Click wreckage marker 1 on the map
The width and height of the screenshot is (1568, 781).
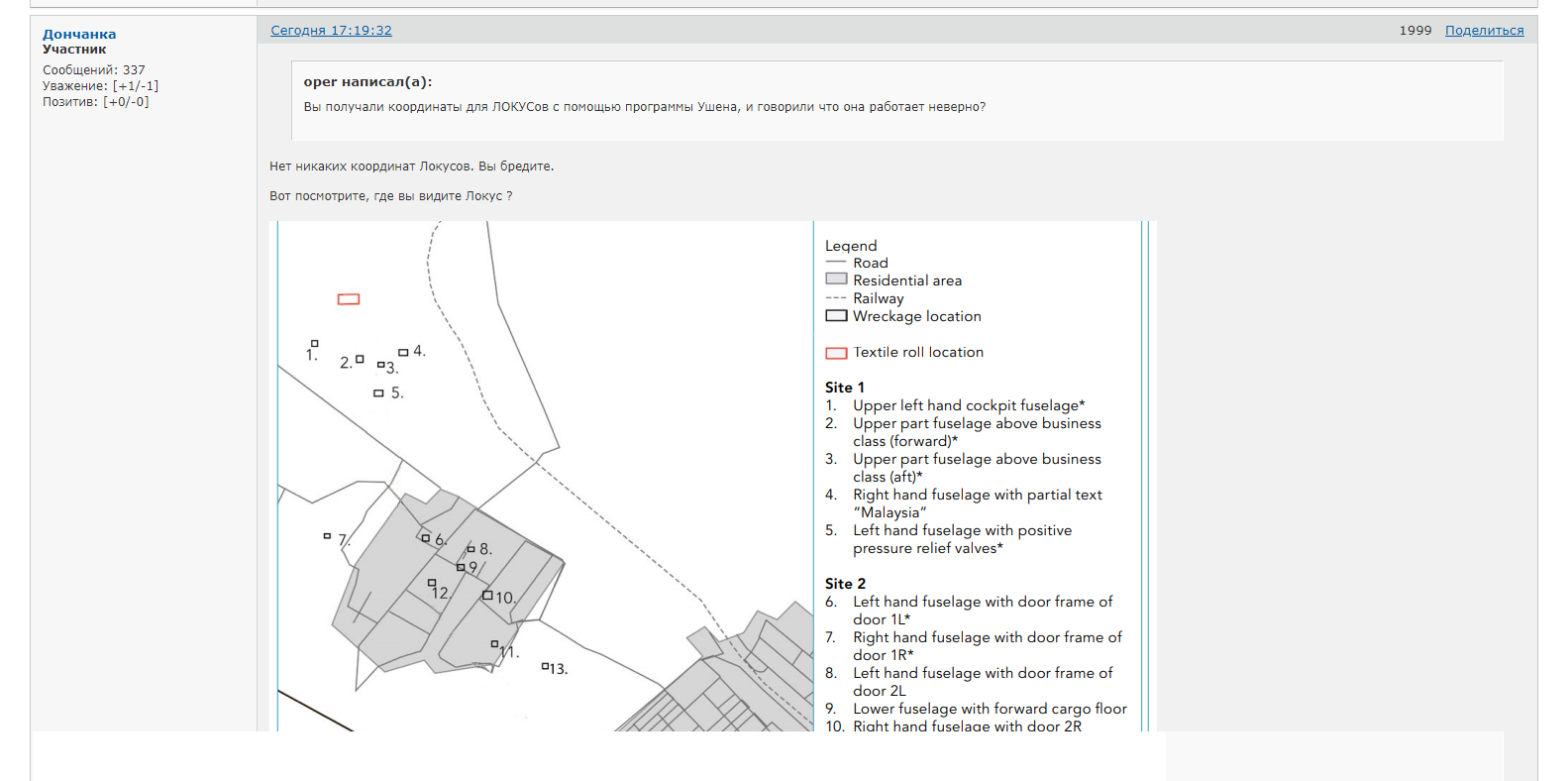[315, 344]
